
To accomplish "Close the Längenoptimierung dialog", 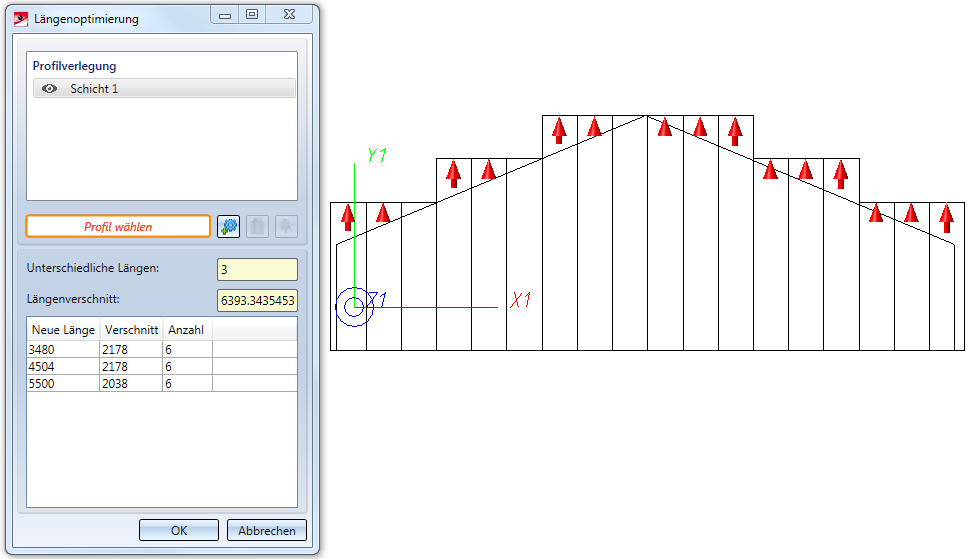I will [x=289, y=15].
